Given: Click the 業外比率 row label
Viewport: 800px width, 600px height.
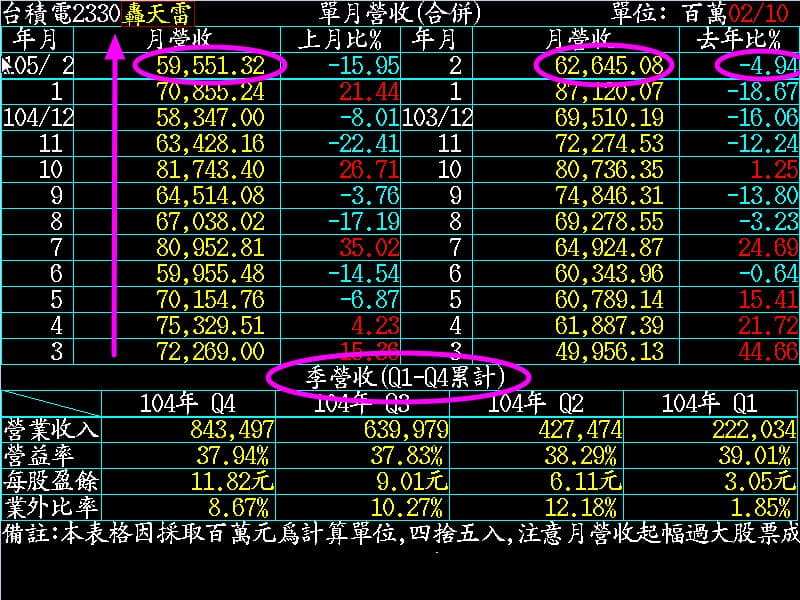Looking at the screenshot, I should point(51,507).
